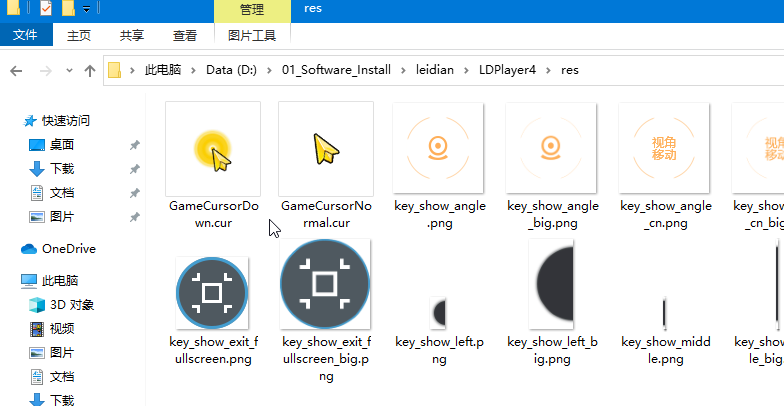
Task: Go back with the back arrow
Action: (16, 71)
